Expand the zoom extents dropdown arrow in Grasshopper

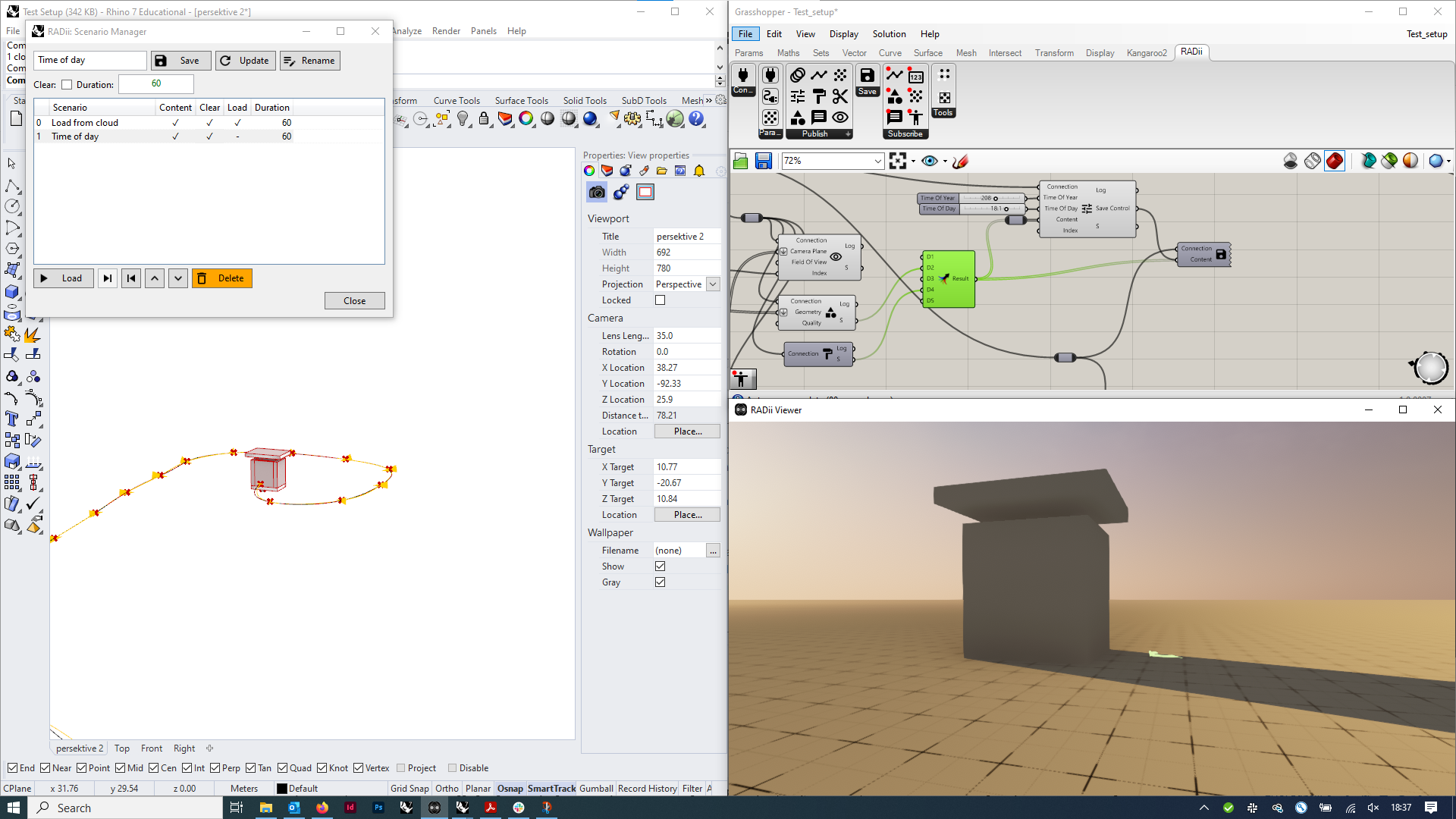(x=913, y=161)
